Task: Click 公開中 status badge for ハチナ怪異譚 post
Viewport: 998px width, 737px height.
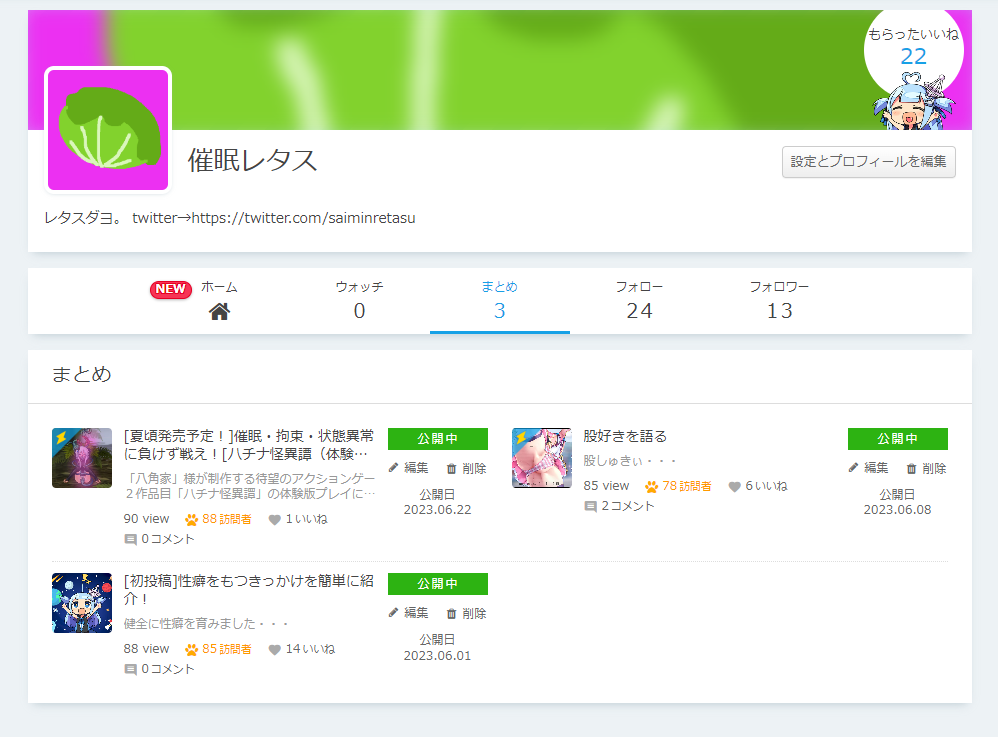Action: (x=437, y=439)
